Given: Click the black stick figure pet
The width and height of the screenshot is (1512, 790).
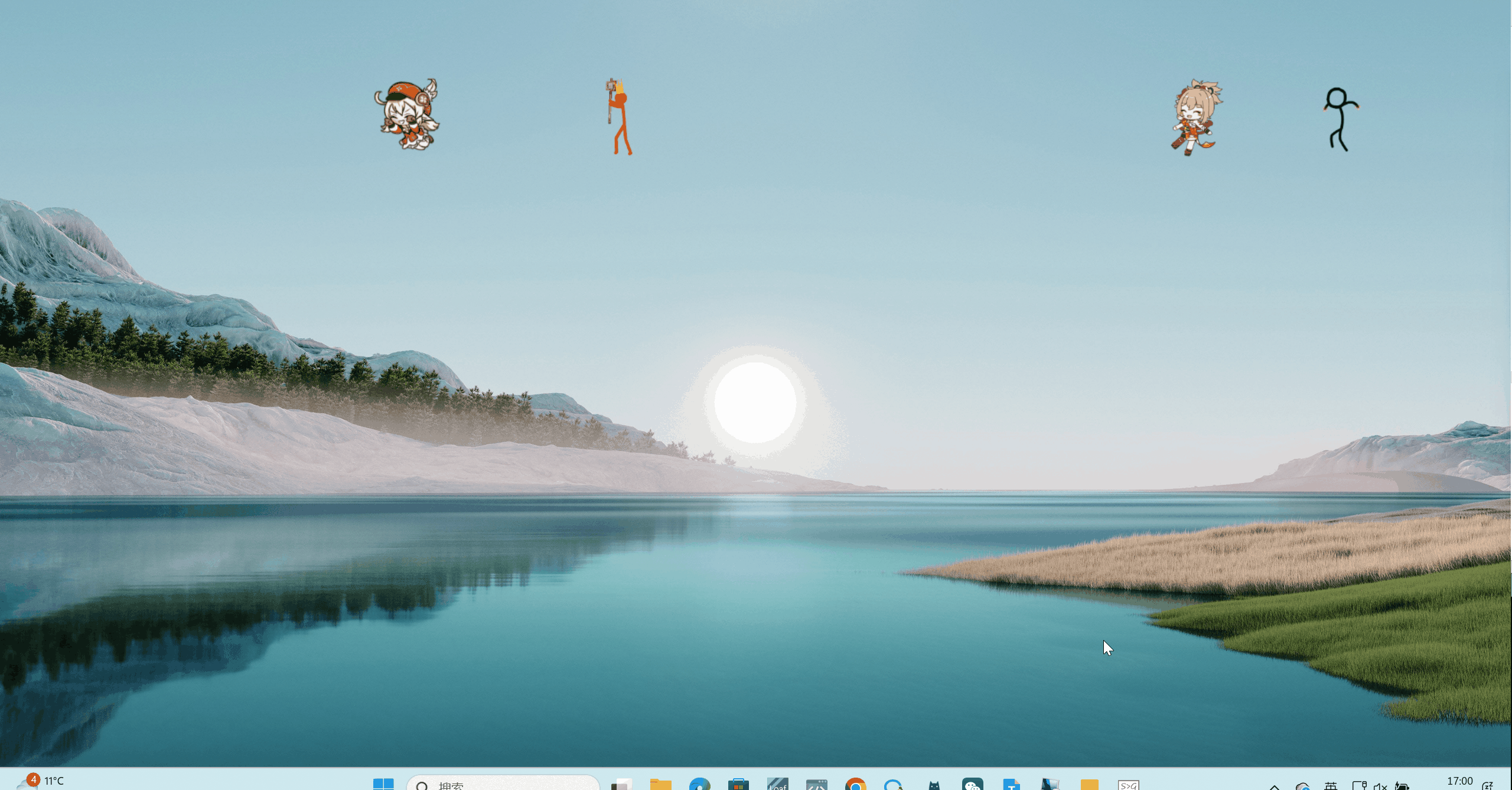Looking at the screenshot, I should pyautogui.click(x=1340, y=119).
